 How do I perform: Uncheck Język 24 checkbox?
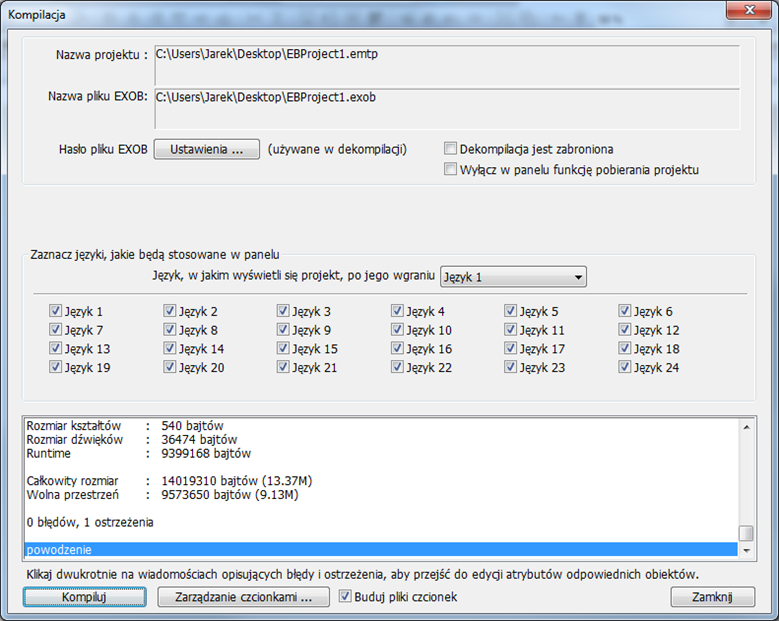point(624,367)
